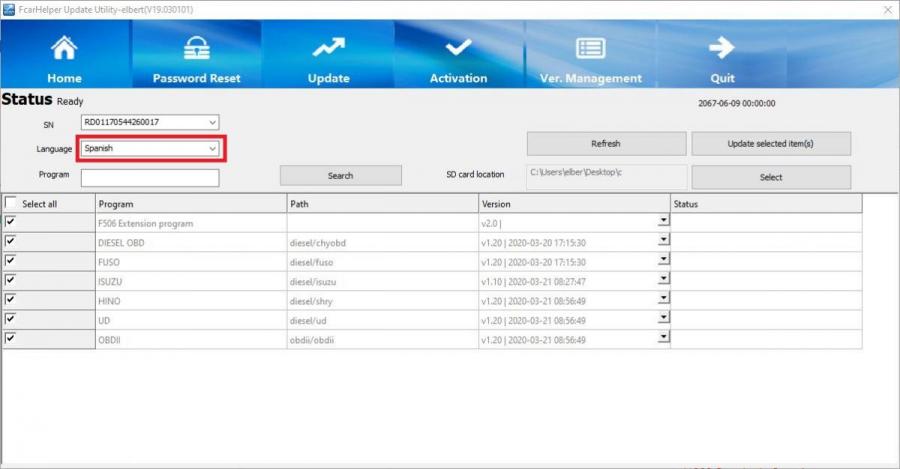Viewport: 900px width, 469px height.
Task: Expand version dropdown for FUSO row
Action: click(x=663, y=261)
